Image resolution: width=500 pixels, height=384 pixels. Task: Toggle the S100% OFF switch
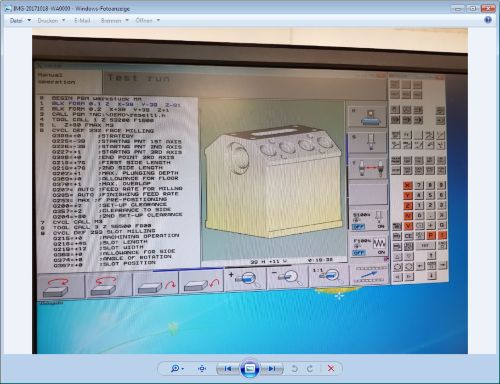point(359,227)
